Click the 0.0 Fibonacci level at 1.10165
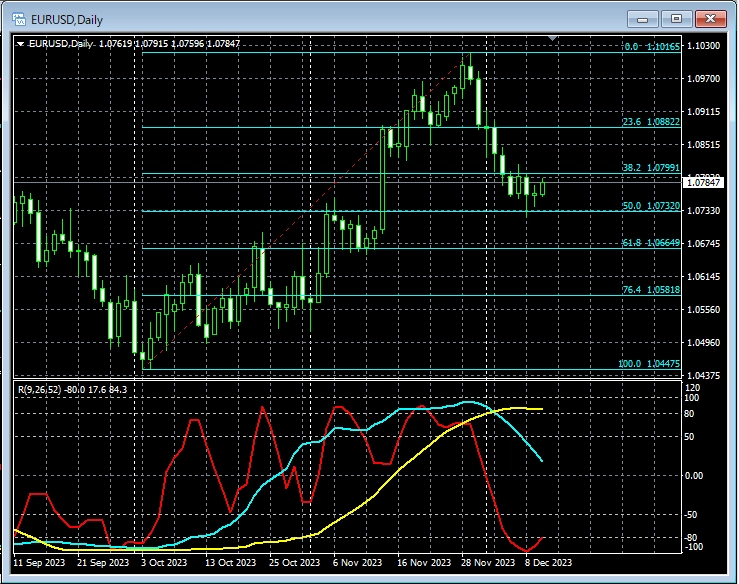The image size is (739, 584). [x=651, y=47]
